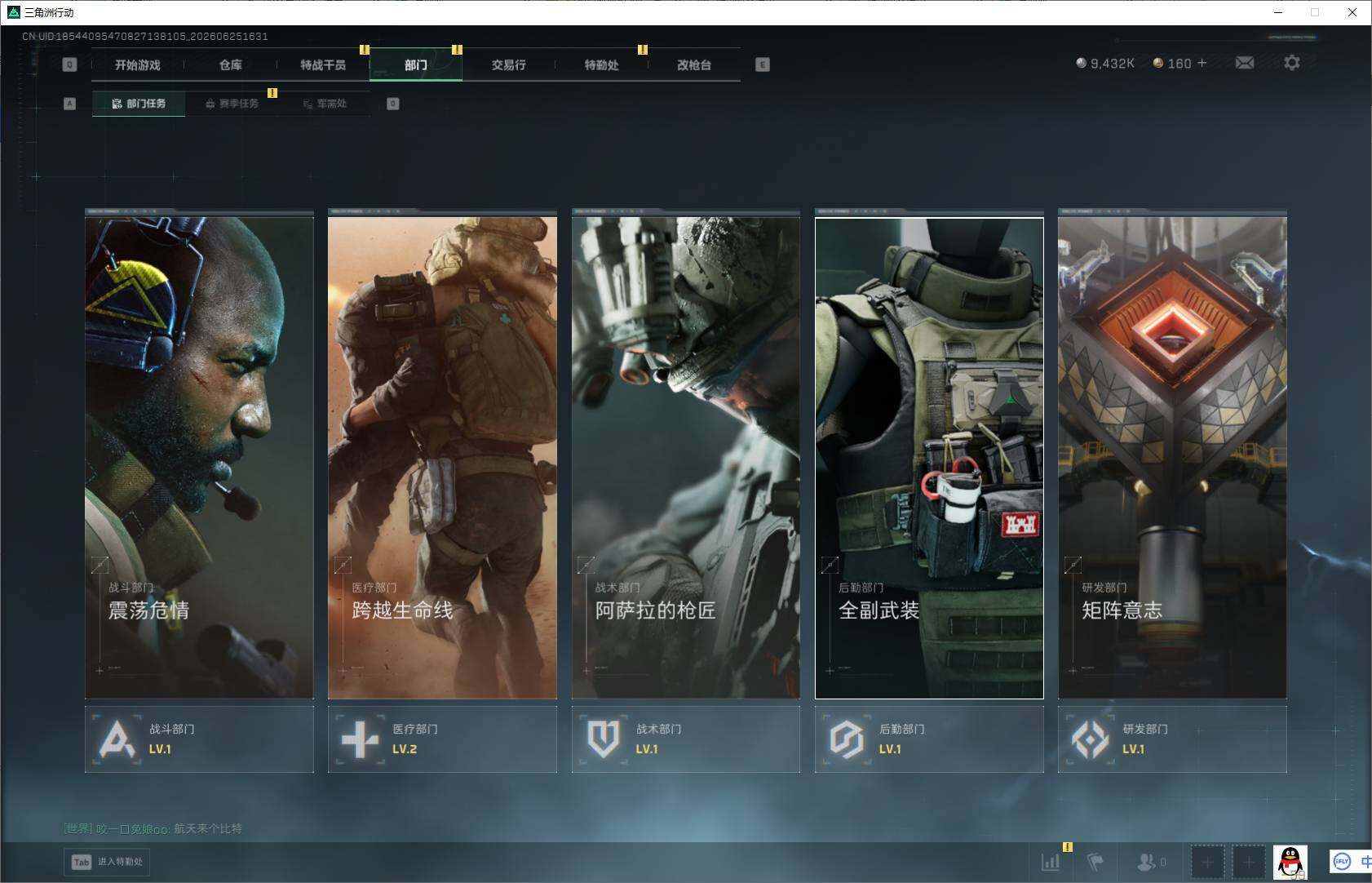1372x883 pixels.
Task: Open the settings gear icon
Action: (x=1292, y=63)
